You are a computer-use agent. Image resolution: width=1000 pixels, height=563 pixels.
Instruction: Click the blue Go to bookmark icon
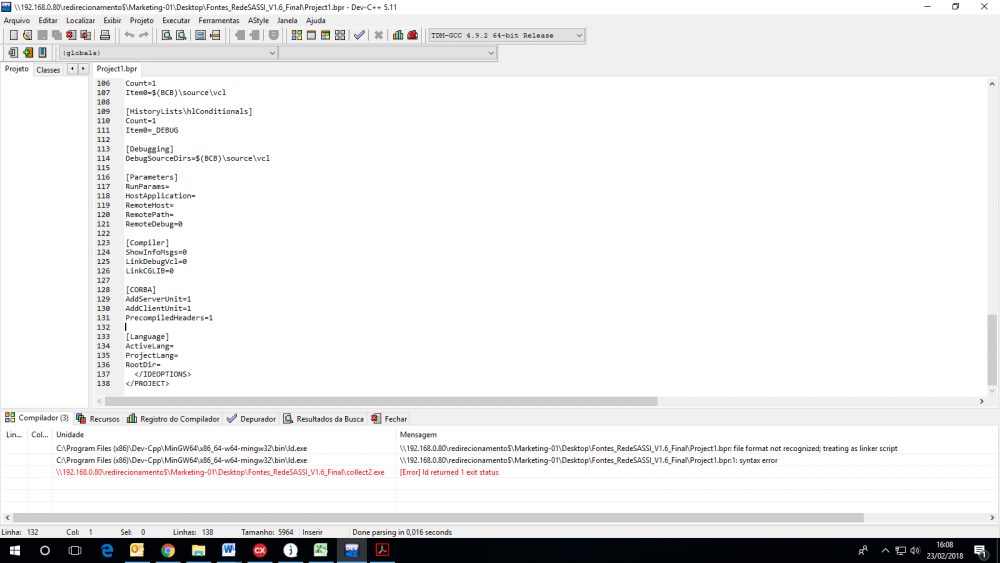tap(42, 53)
